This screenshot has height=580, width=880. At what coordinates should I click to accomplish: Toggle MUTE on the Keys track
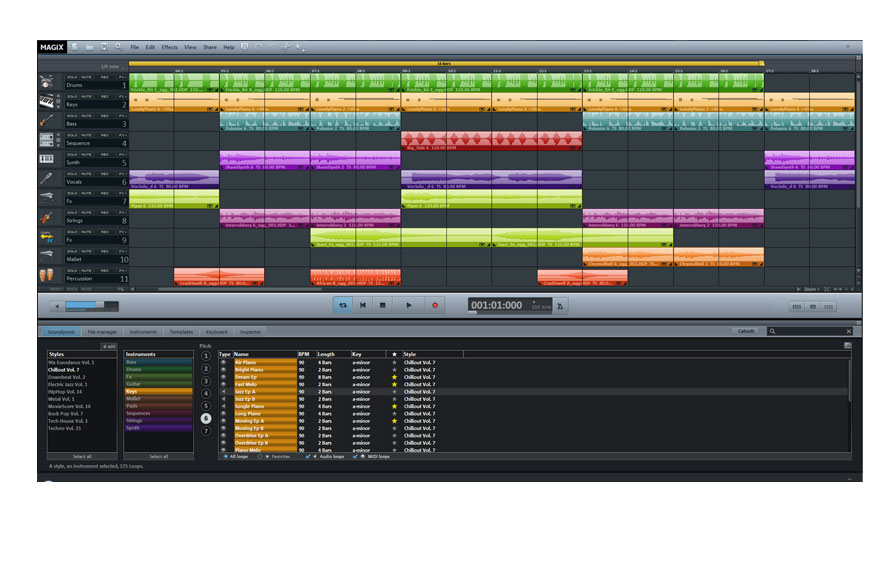86,97
